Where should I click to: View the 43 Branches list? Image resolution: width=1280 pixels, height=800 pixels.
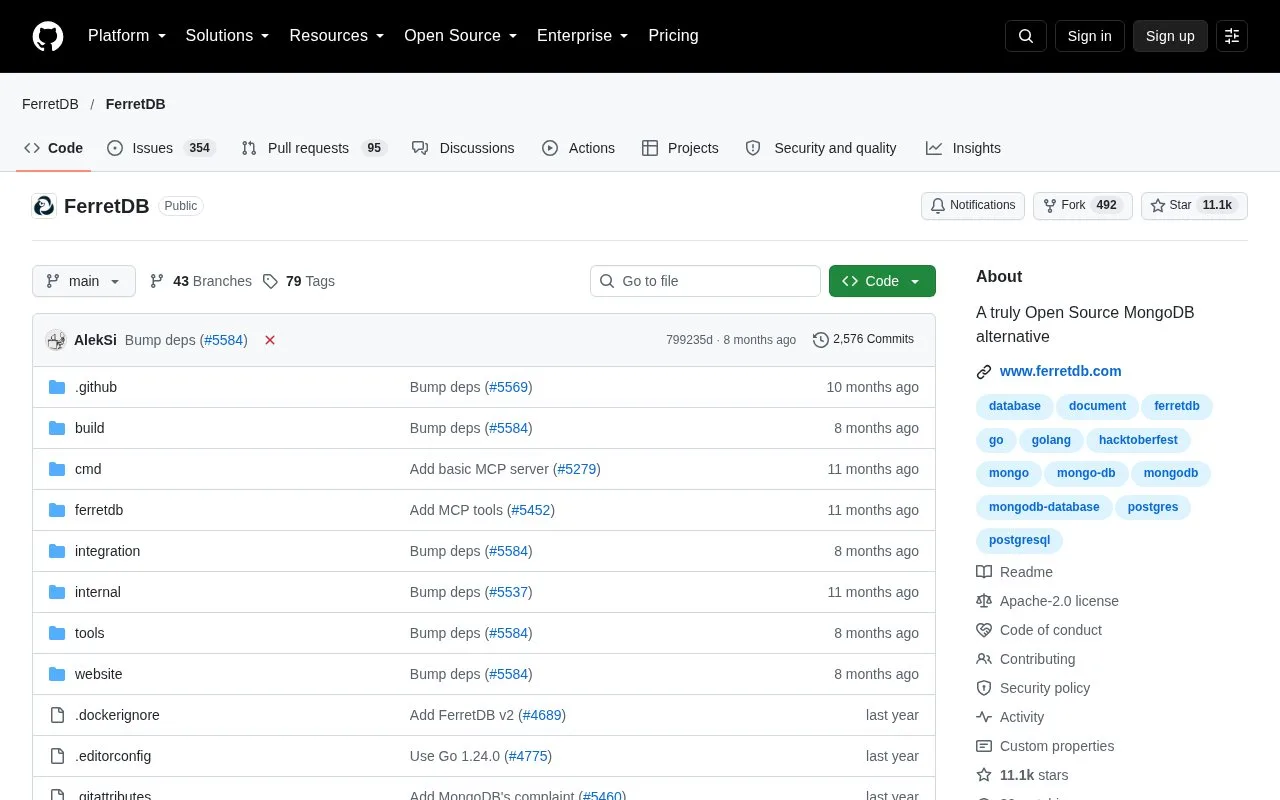(201, 281)
